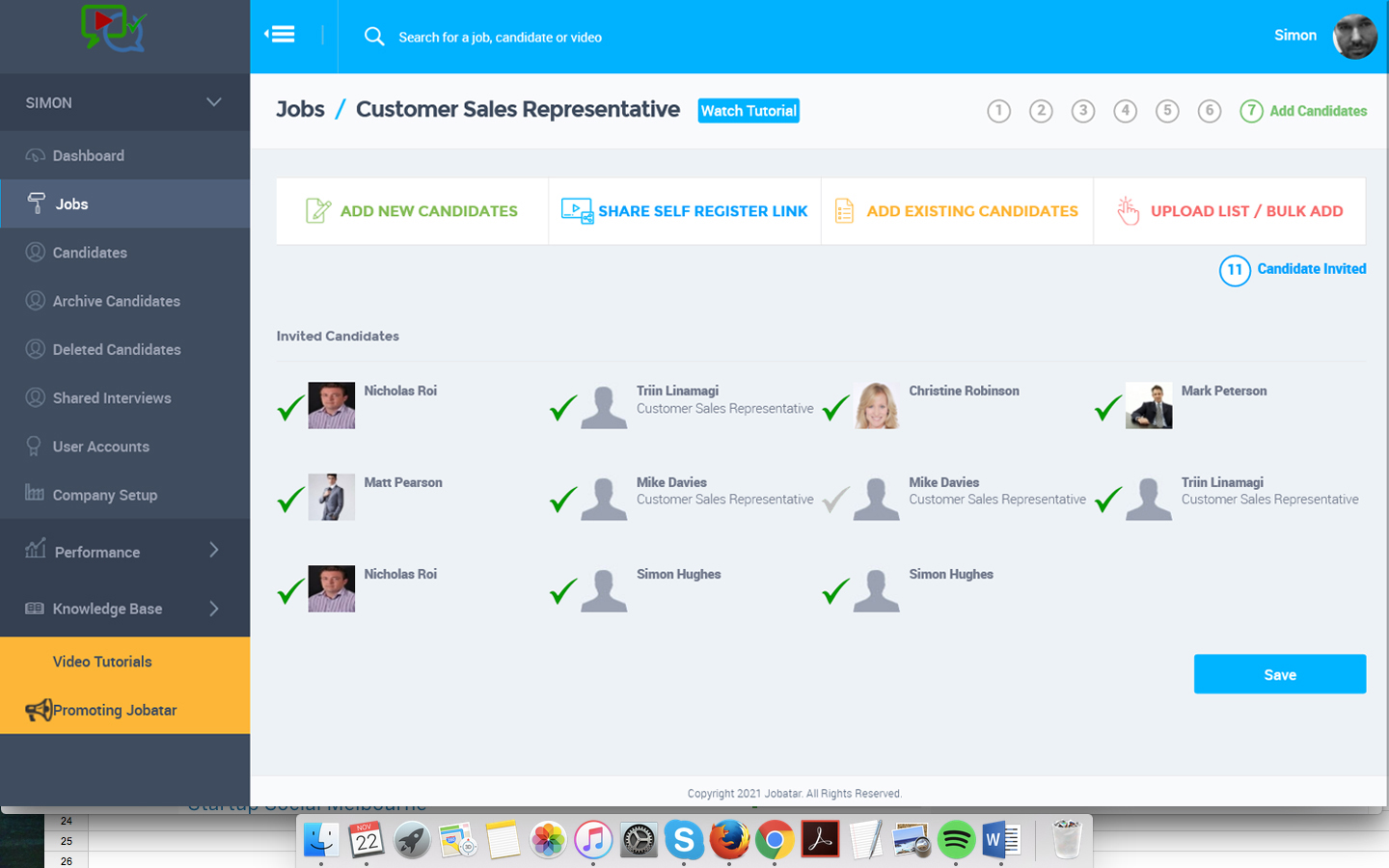Screen dimensions: 1389x868
Task: Deselect the checkmark beside Nicholas Roi
Action: click(290, 408)
